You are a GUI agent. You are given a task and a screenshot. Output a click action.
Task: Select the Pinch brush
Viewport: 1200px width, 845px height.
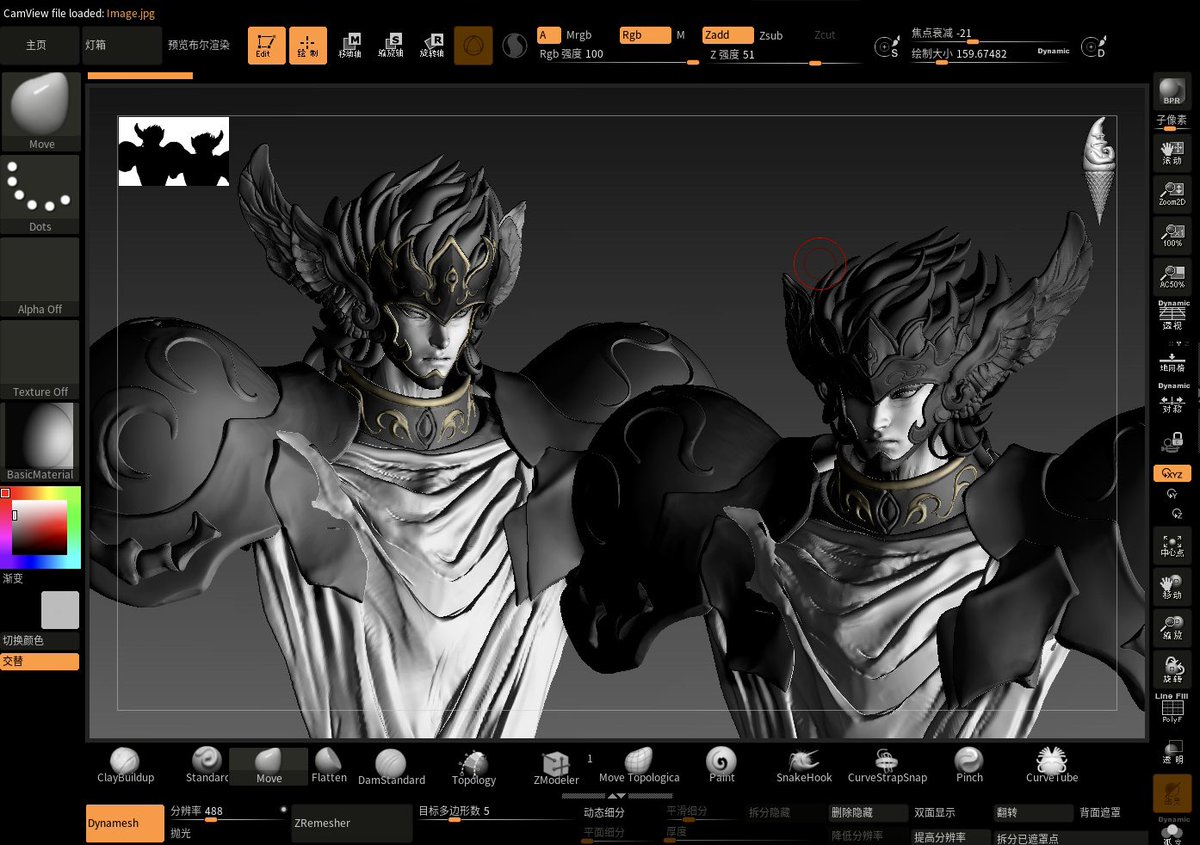coord(969,766)
